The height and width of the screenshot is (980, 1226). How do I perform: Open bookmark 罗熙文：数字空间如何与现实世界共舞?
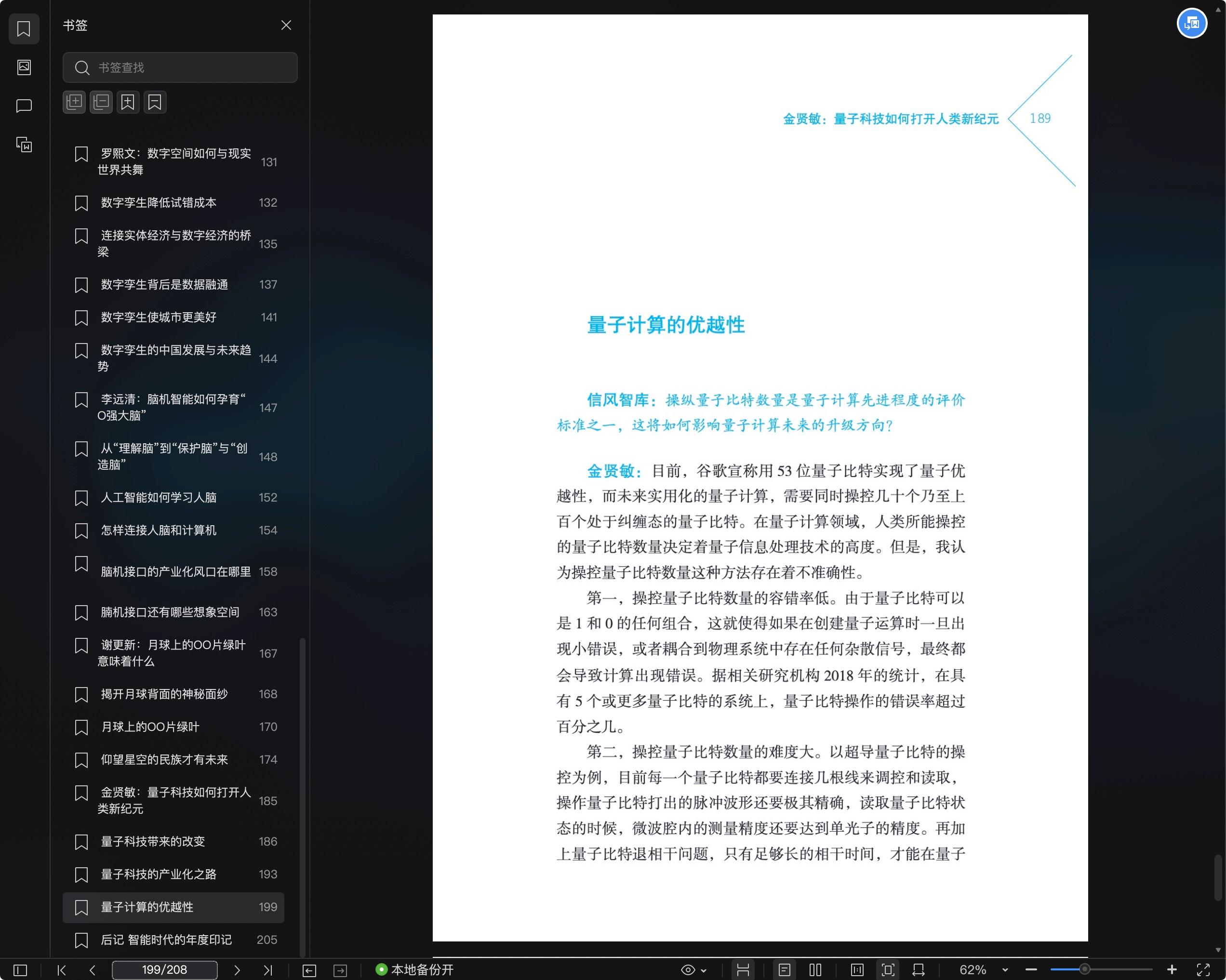[x=173, y=161]
